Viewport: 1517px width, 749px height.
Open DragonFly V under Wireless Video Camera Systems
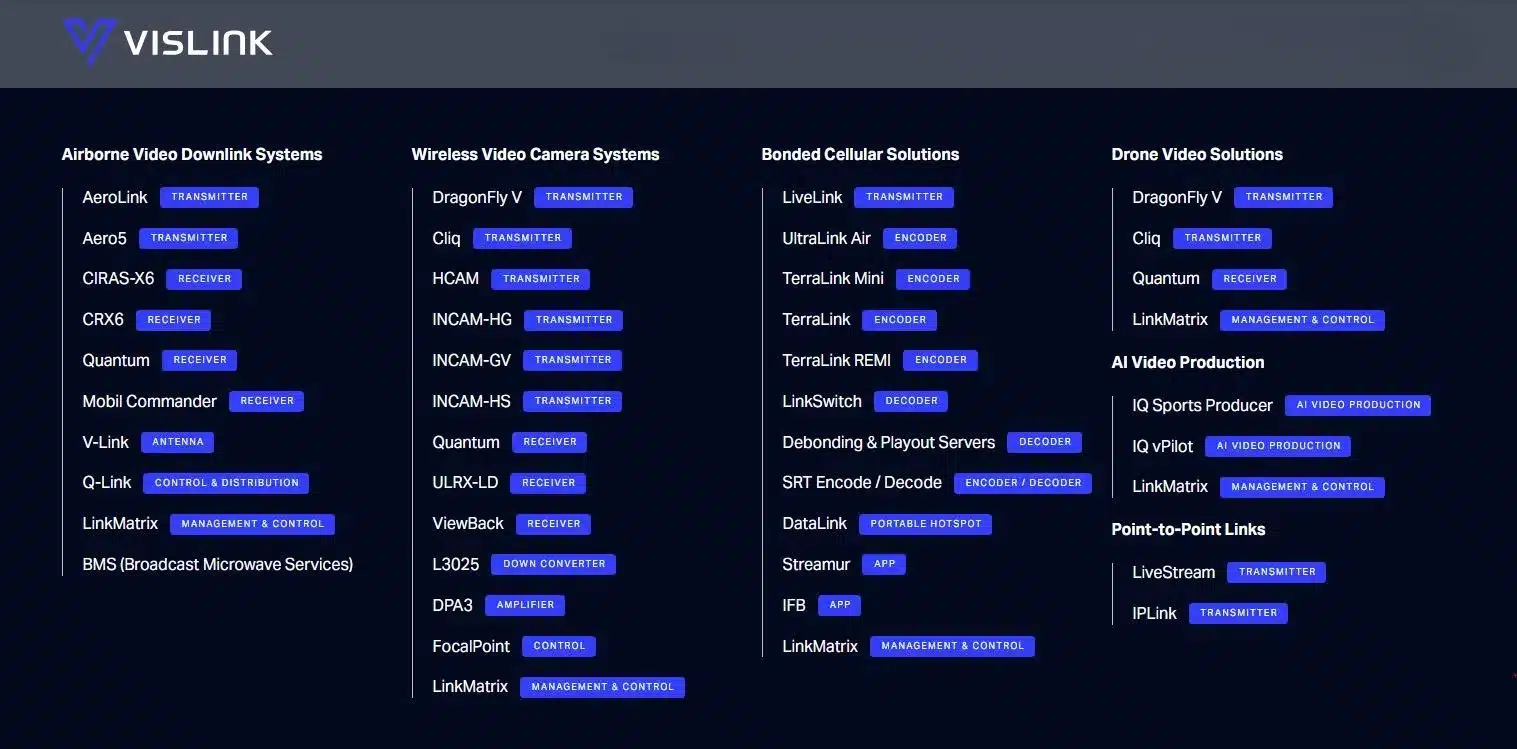click(x=477, y=198)
